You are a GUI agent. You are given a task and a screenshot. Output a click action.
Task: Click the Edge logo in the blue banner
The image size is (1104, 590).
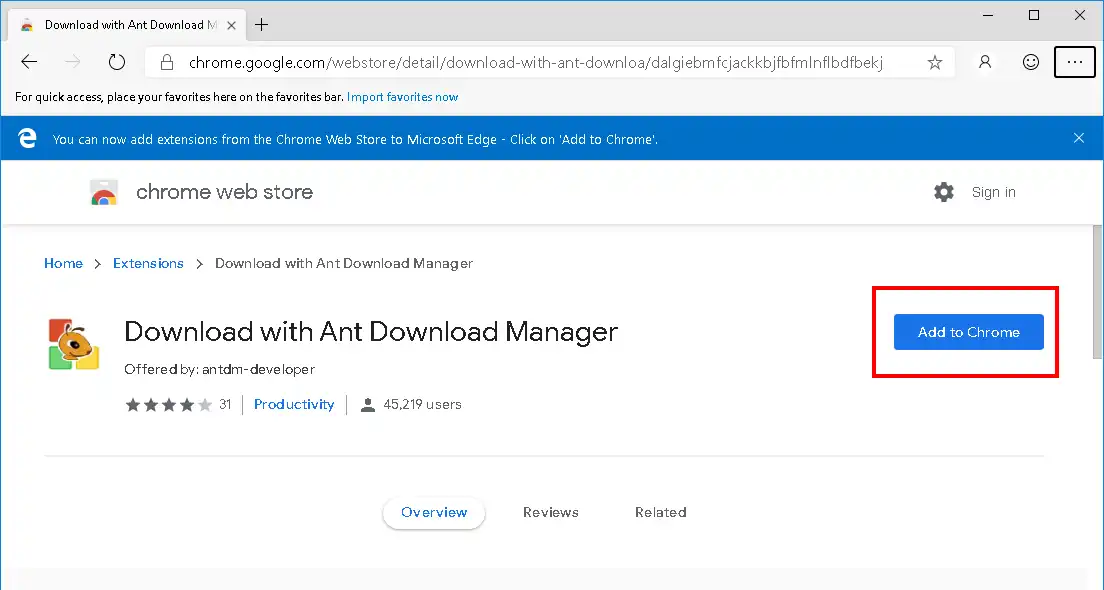(x=27, y=138)
